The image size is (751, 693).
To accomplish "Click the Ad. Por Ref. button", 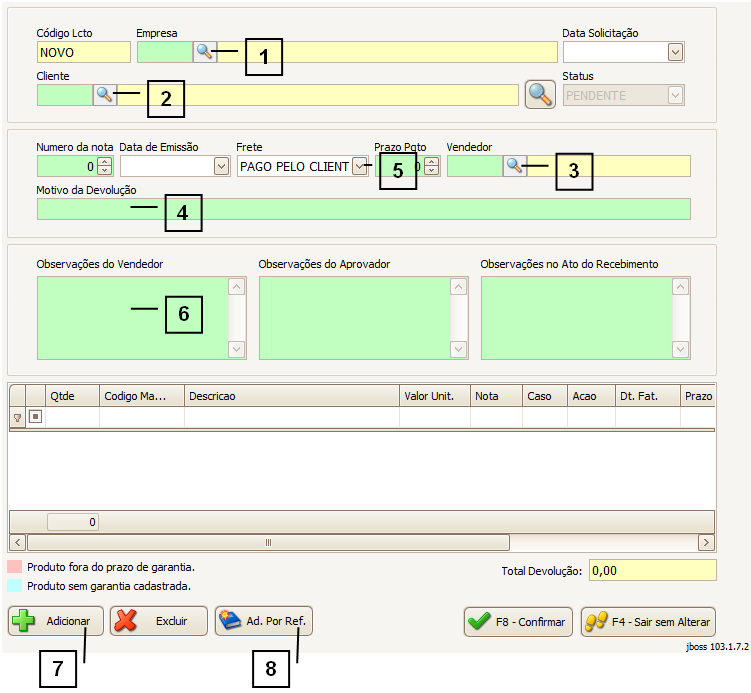I will (x=264, y=621).
